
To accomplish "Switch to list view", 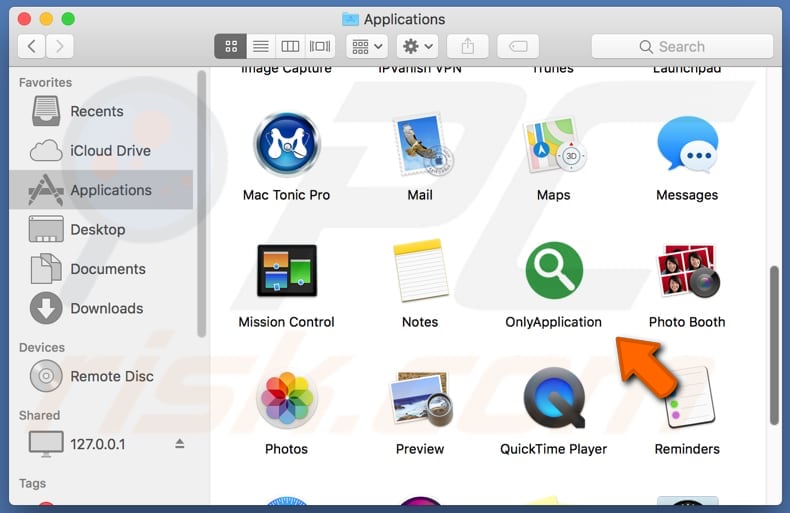I will coord(260,46).
